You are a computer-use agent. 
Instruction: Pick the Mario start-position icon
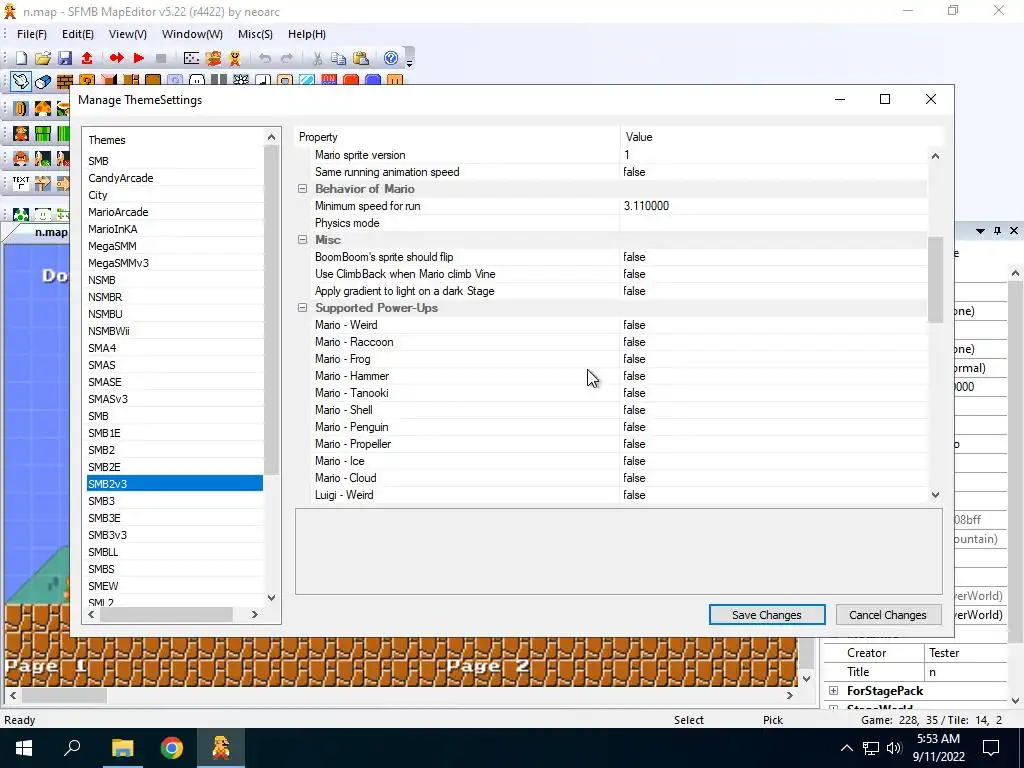click(x=21, y=134)
